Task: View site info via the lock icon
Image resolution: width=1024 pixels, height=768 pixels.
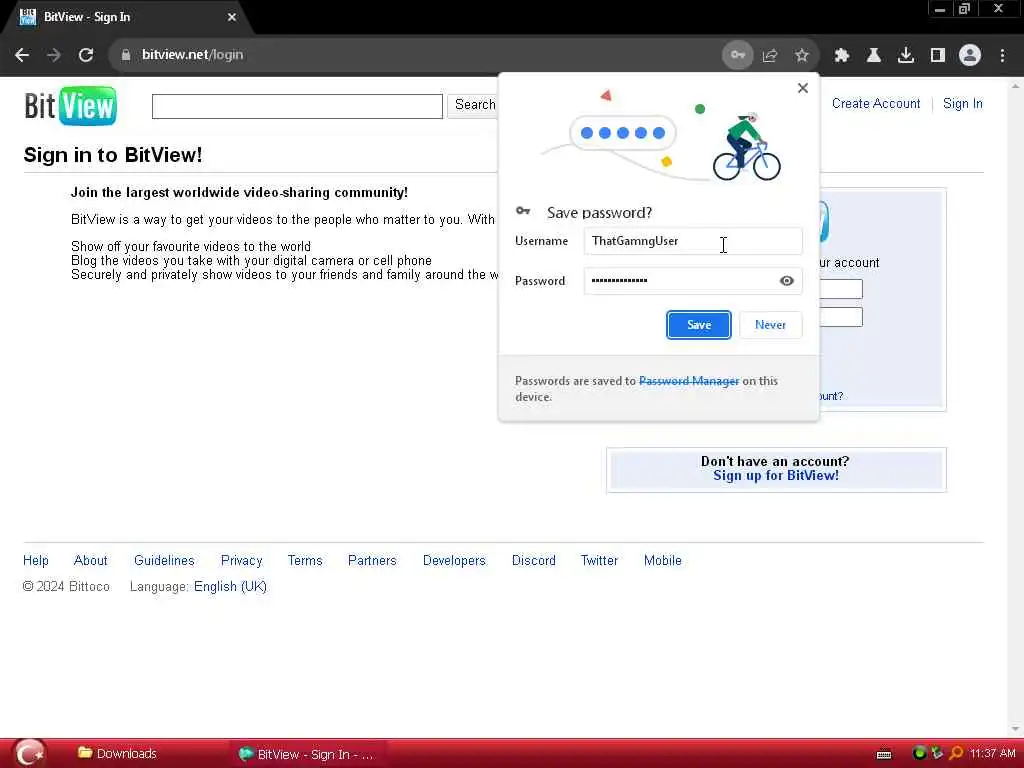Action: click(x=125, y=55)
